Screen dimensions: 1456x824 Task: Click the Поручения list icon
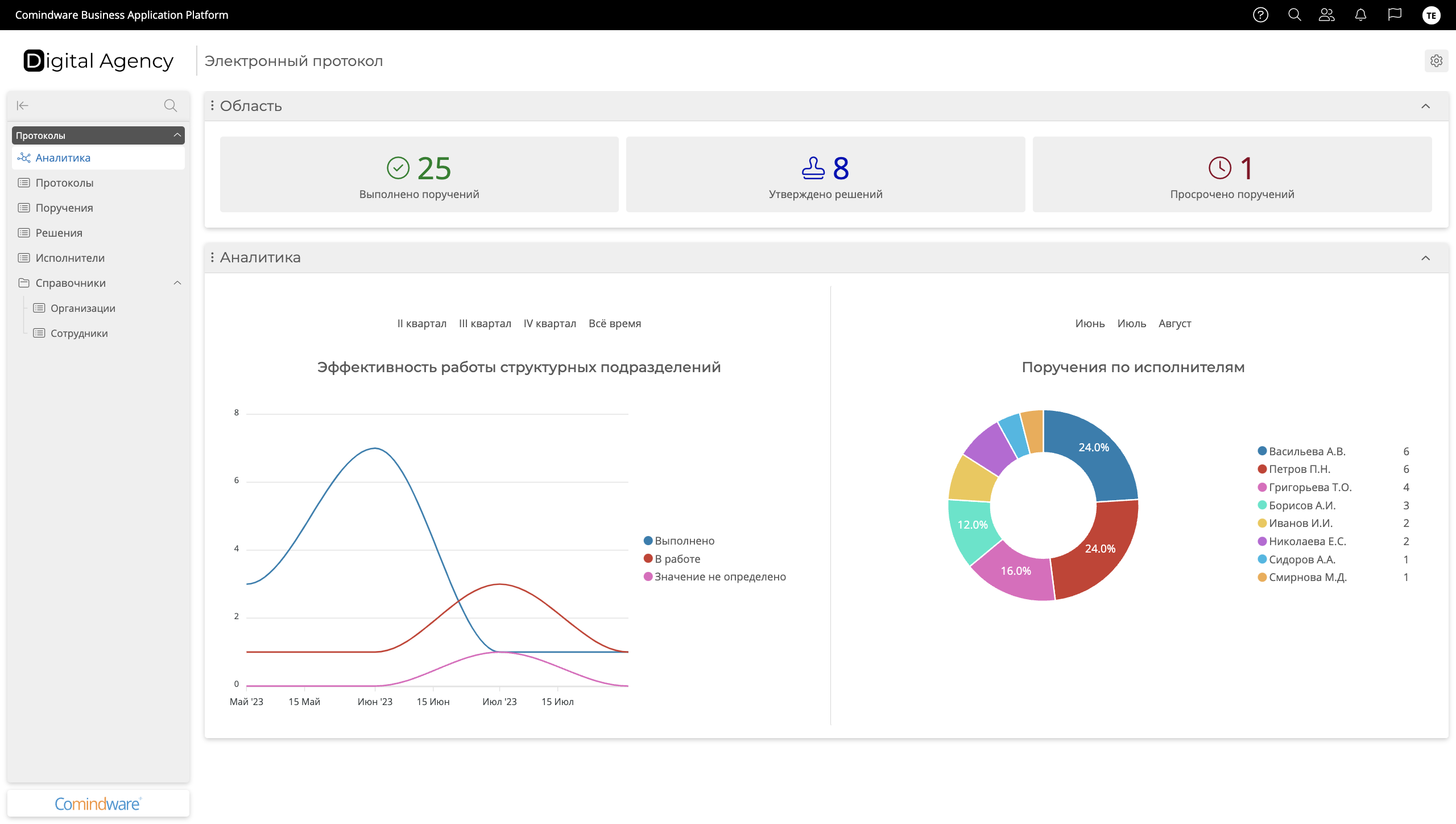point(24,208)
